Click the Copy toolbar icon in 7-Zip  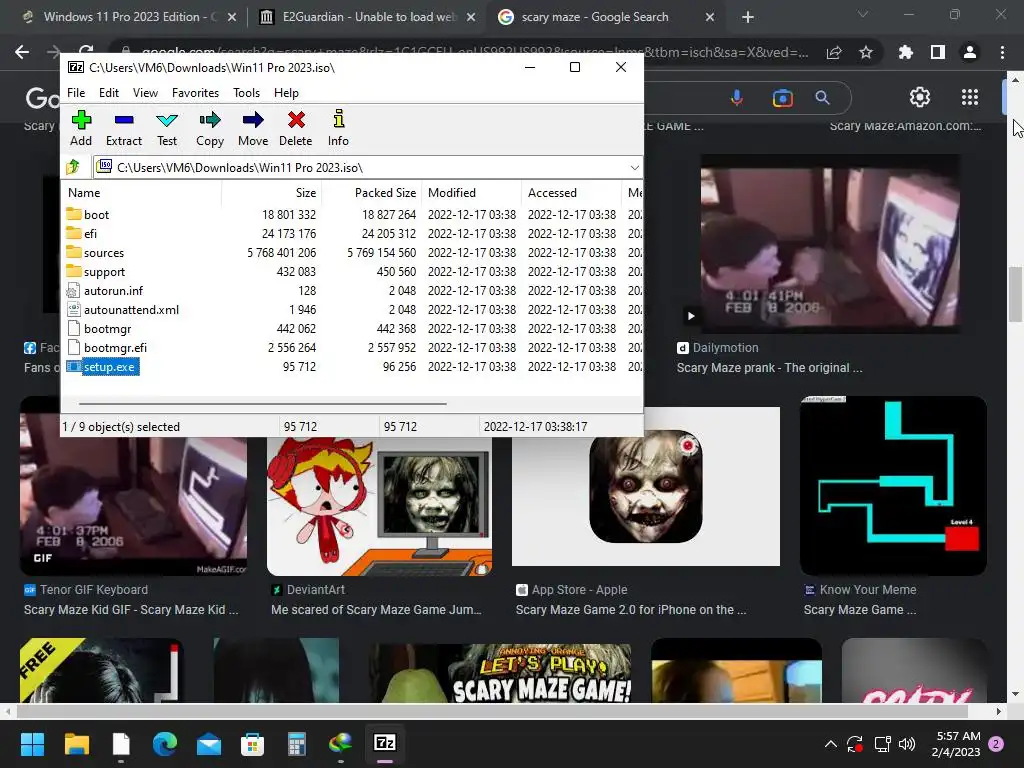click(x=210, y=129)
